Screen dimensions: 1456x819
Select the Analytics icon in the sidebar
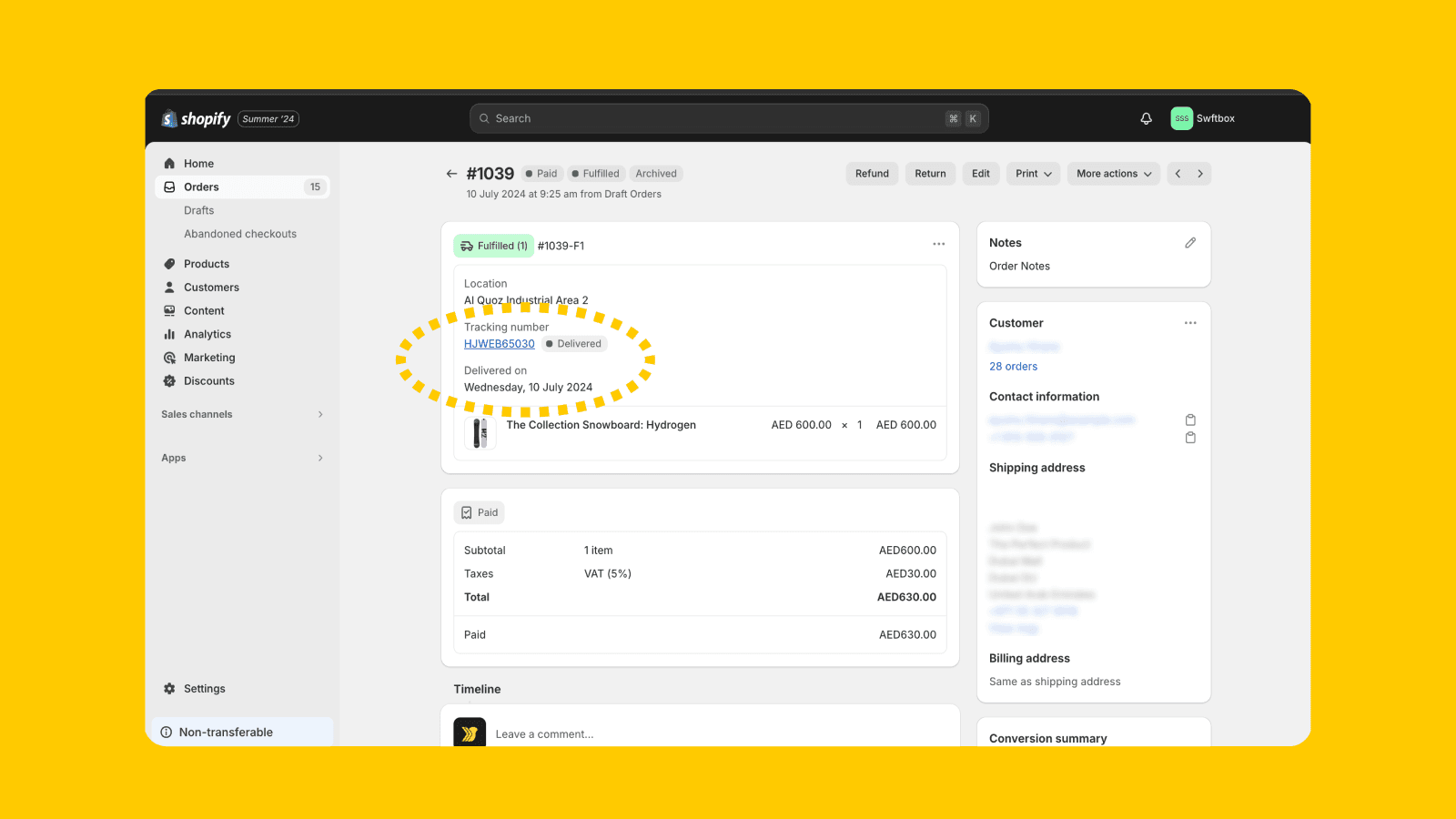(x=170, y=334)
